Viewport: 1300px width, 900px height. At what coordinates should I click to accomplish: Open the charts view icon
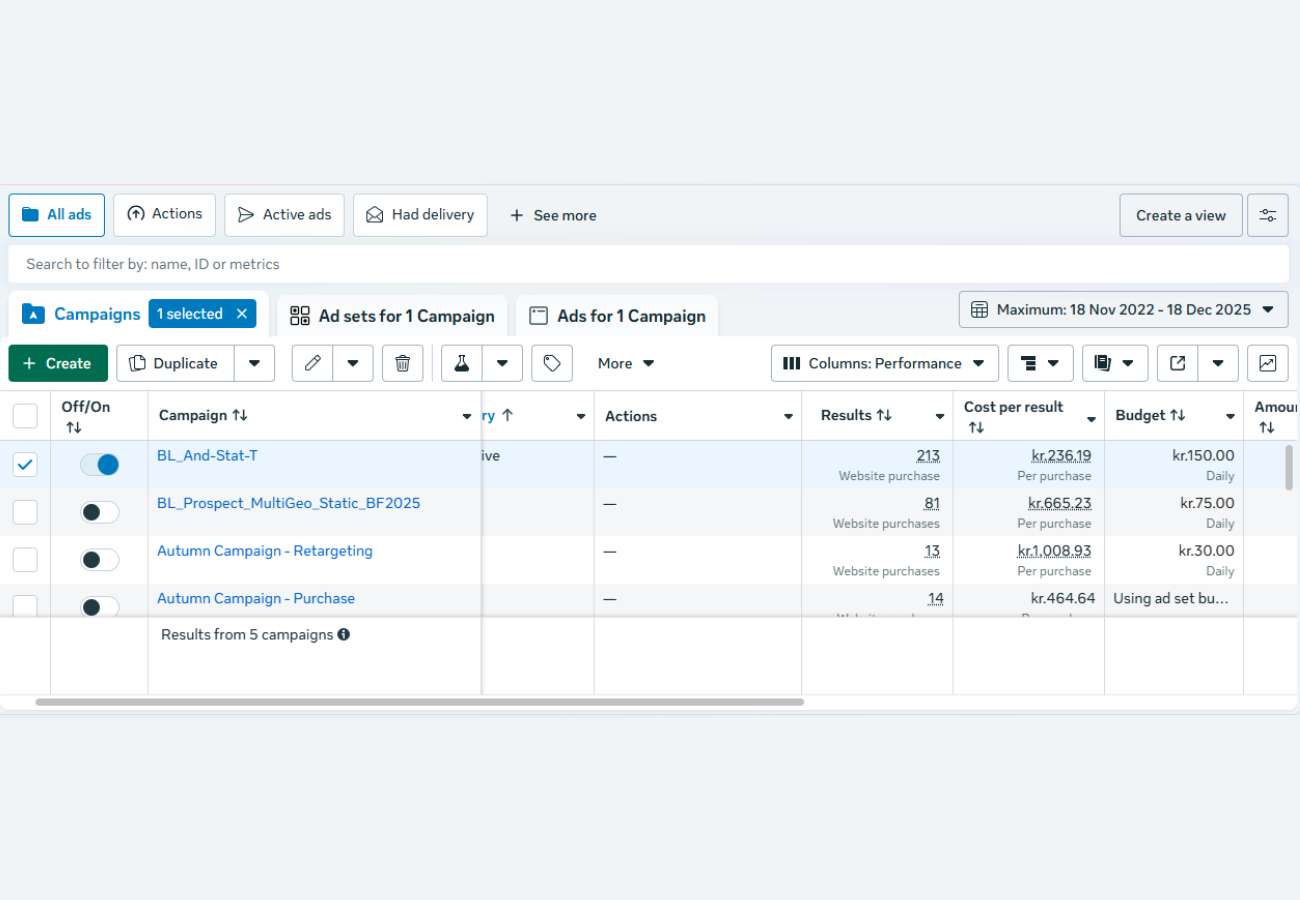[x=1267, y=363]
